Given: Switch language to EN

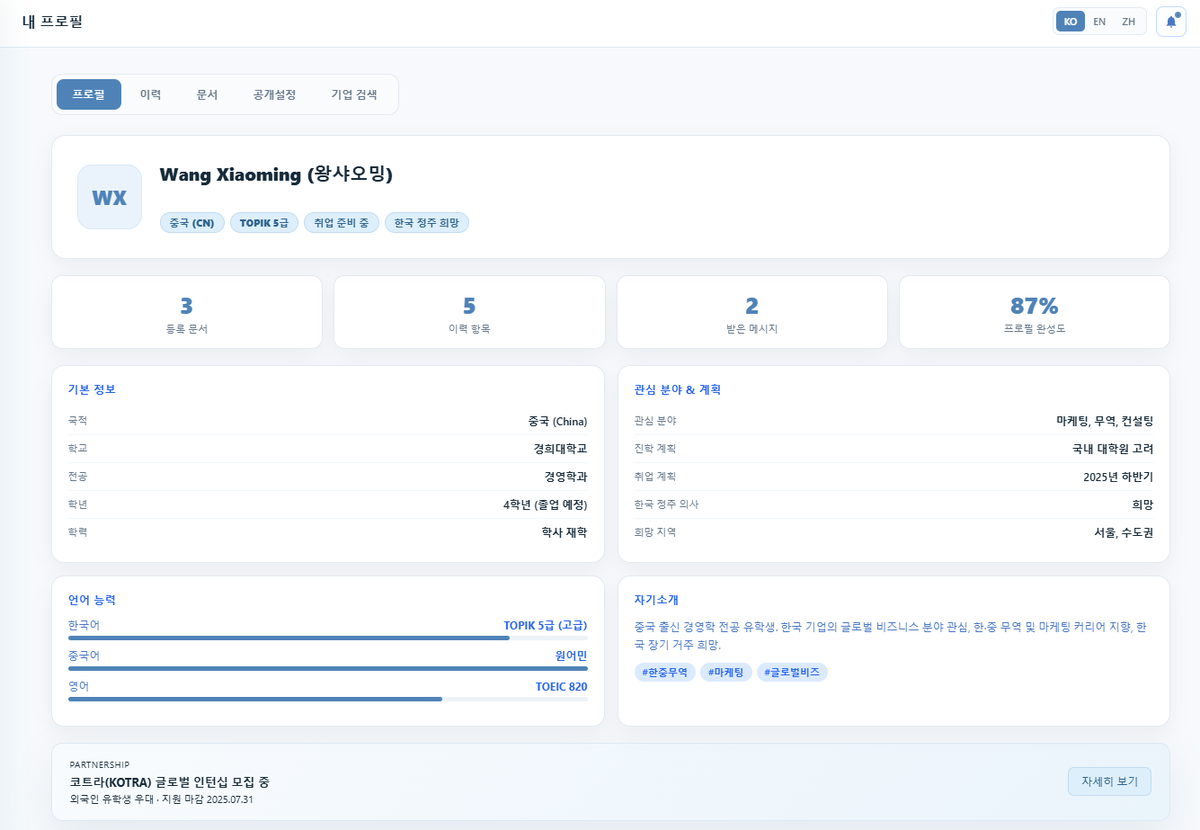Looking at the screenshot, I should click(x=1099, y=21).
